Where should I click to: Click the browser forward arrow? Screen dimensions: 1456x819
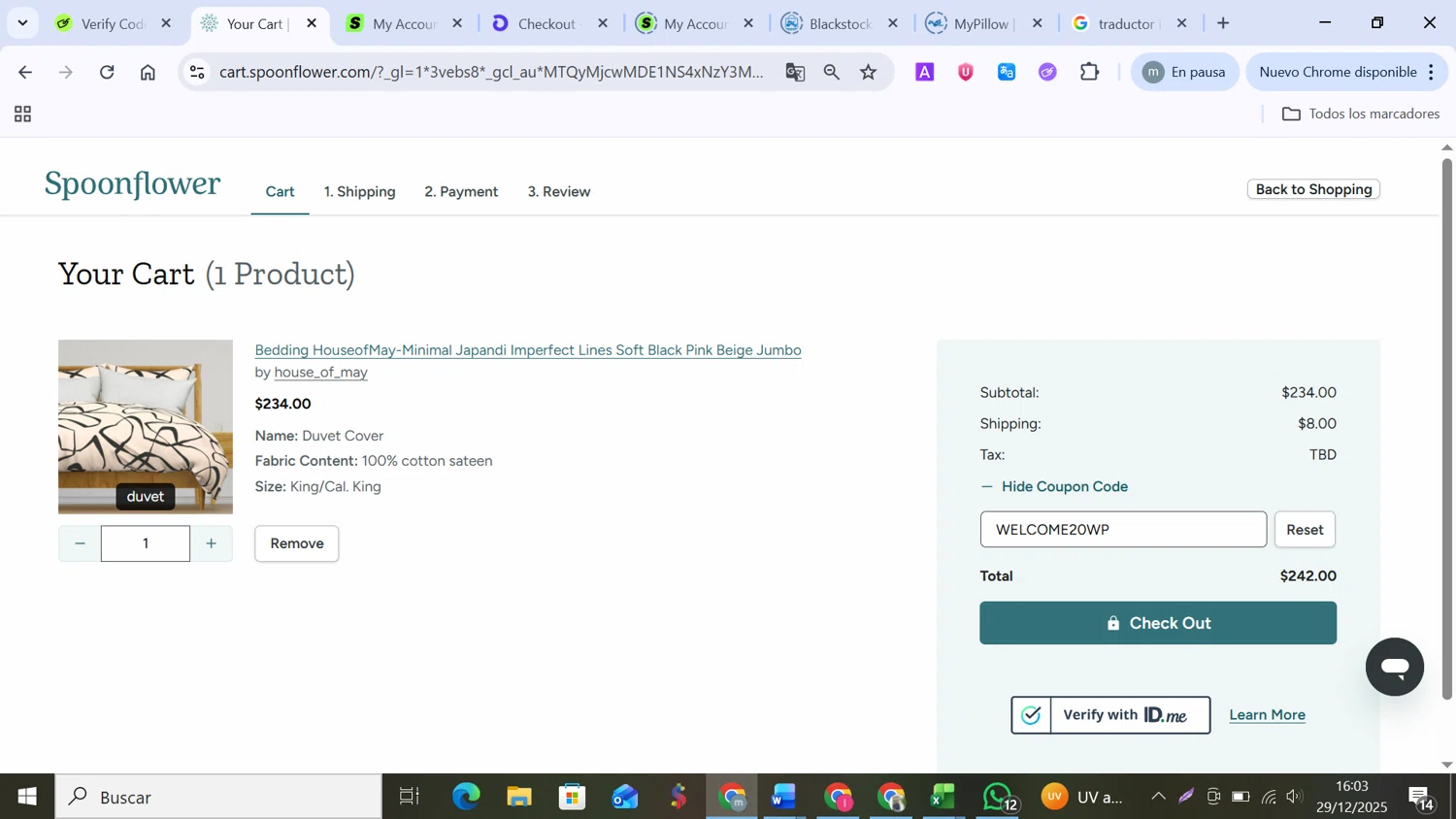point(66,72)
